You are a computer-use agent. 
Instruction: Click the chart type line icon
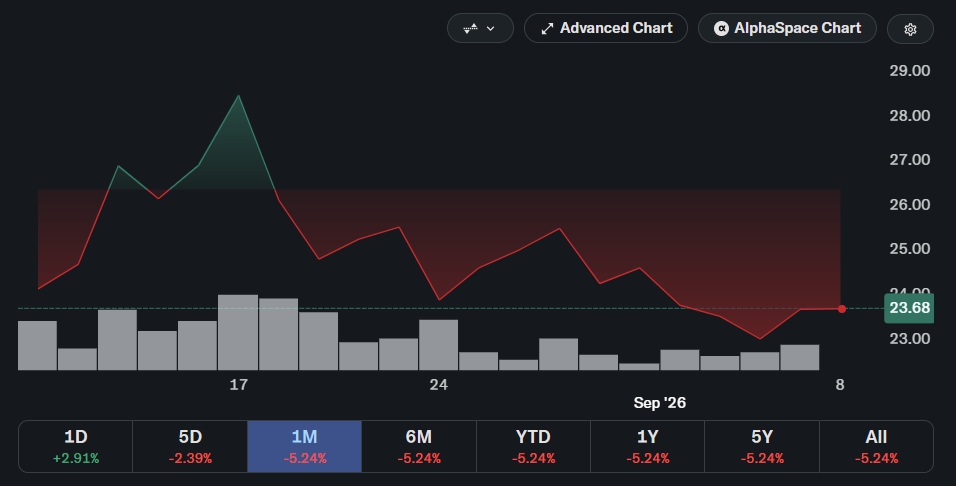[470, 28]
